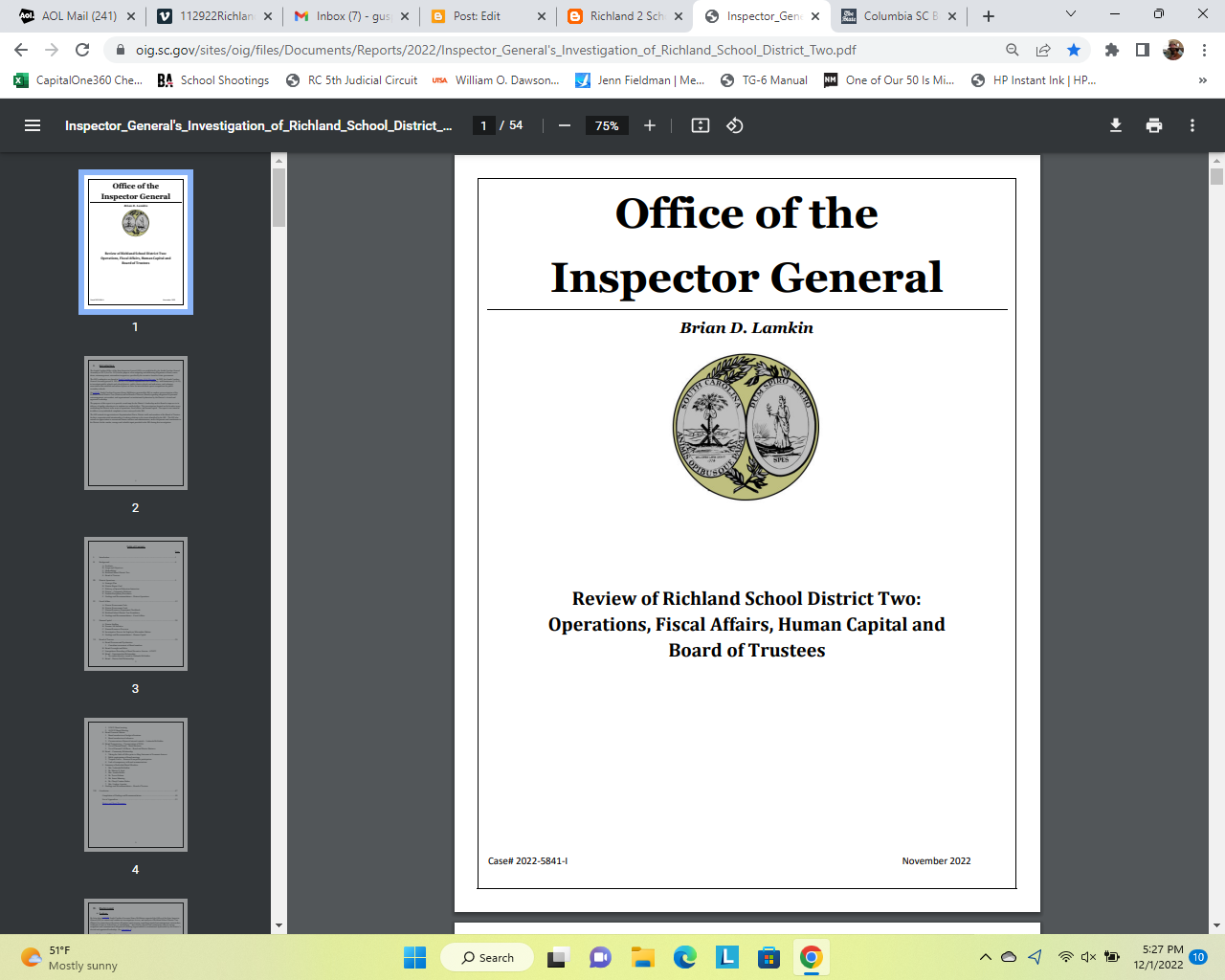
Task: Open TG-6 Manual bookmark
Action: [x=765, y=80]
